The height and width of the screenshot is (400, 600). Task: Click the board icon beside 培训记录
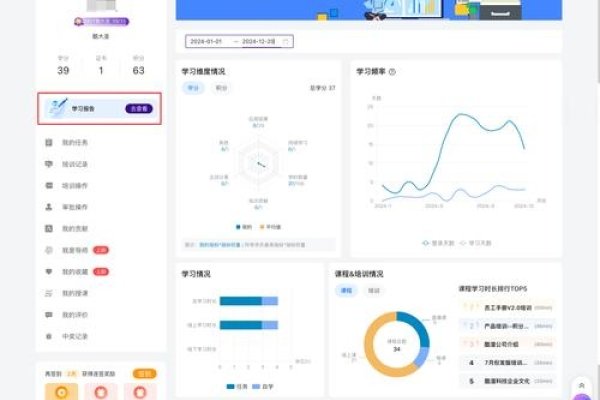(x=49, y=164)
